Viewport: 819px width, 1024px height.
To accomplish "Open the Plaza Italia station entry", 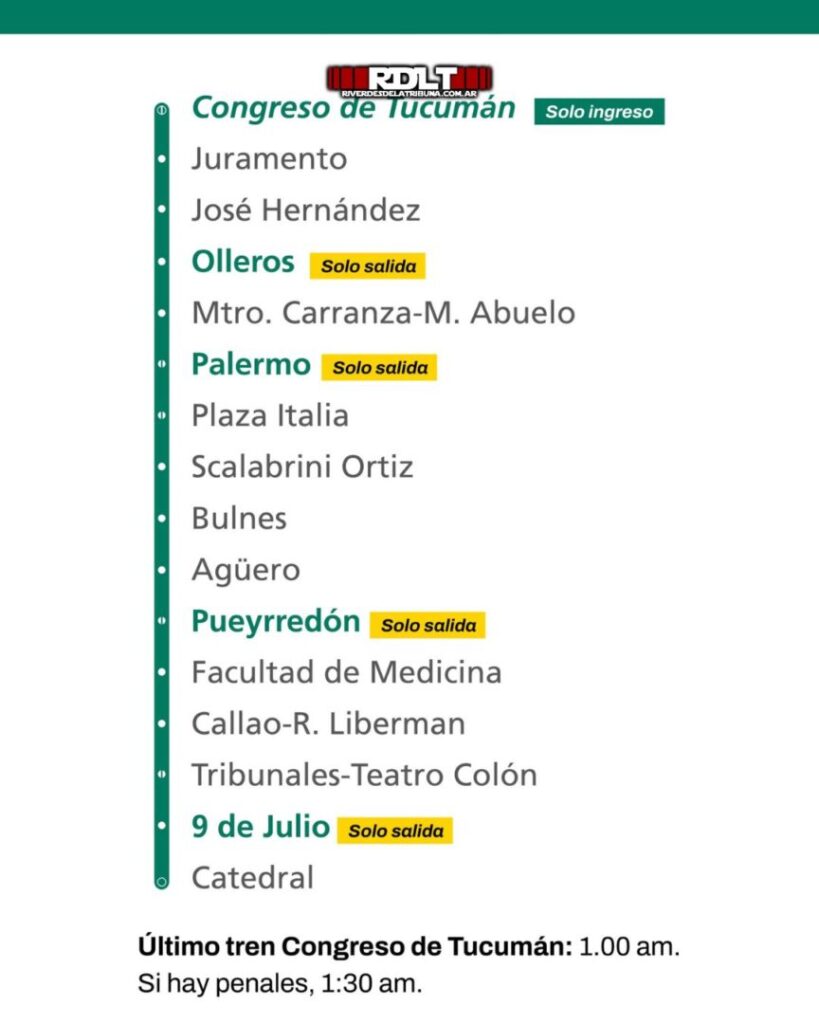I will (270, 415).
